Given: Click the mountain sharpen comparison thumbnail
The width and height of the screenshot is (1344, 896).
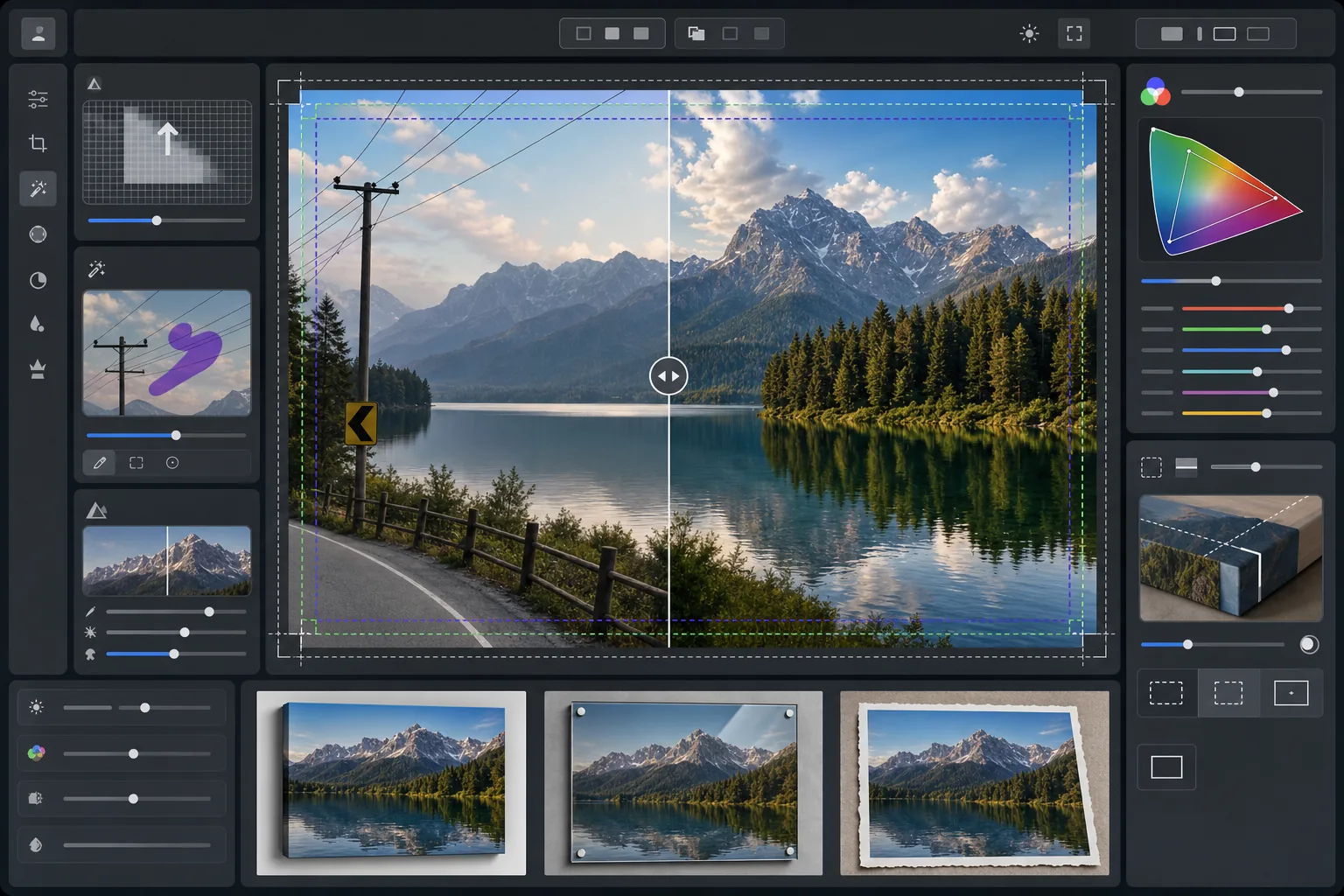Looking at the screenshot, I should (167, 561).
